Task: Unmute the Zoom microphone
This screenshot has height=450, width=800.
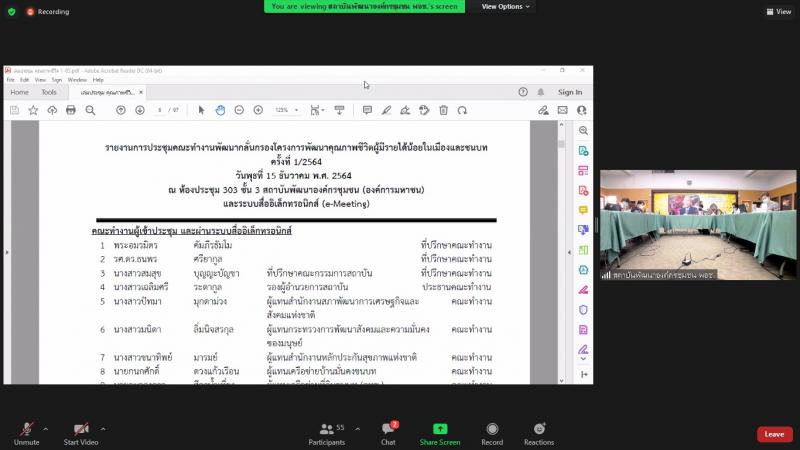Action: pyautogui.click(x=27, y=434)
